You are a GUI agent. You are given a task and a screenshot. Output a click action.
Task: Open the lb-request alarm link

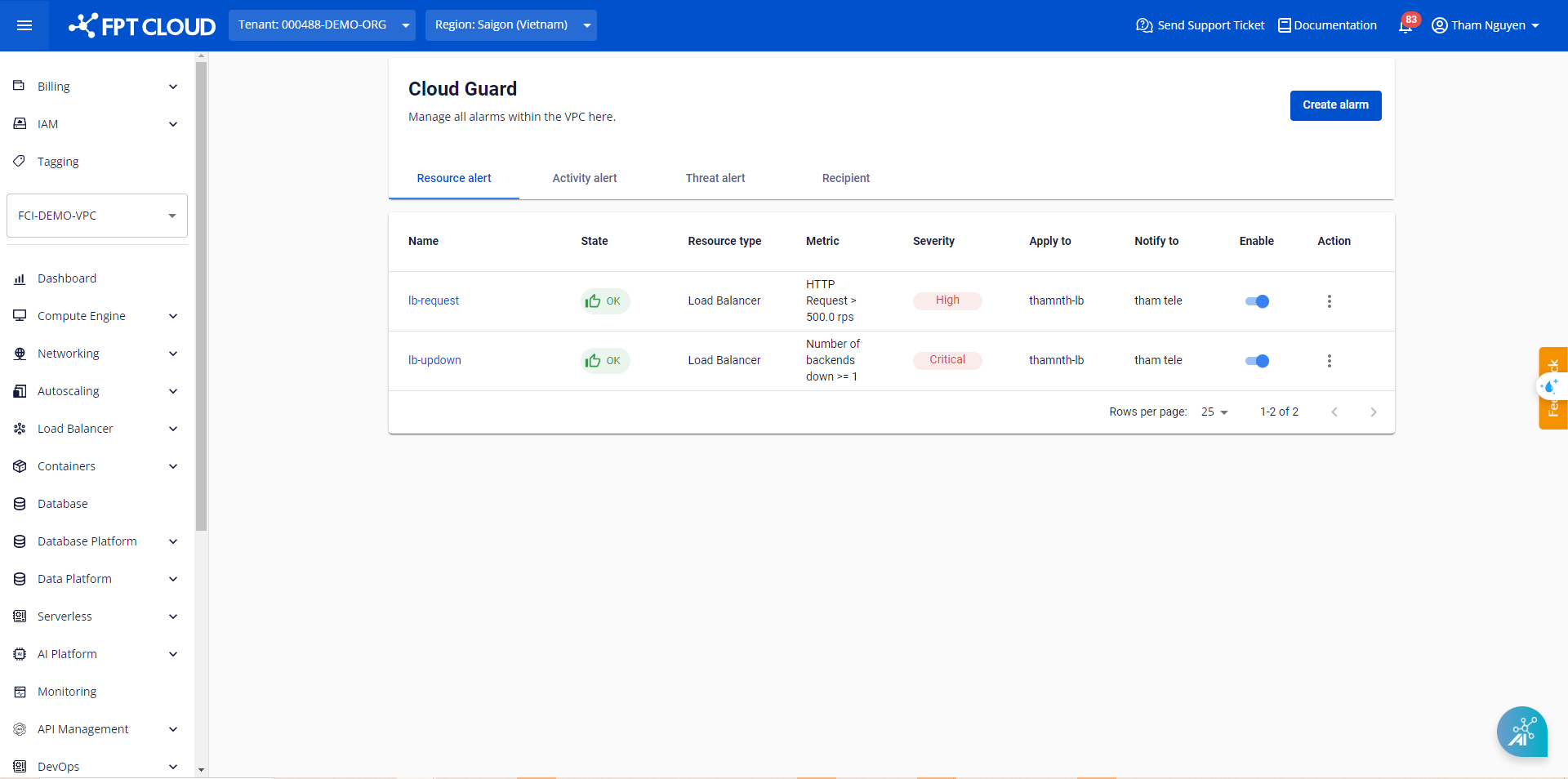(x=434, y=300)
